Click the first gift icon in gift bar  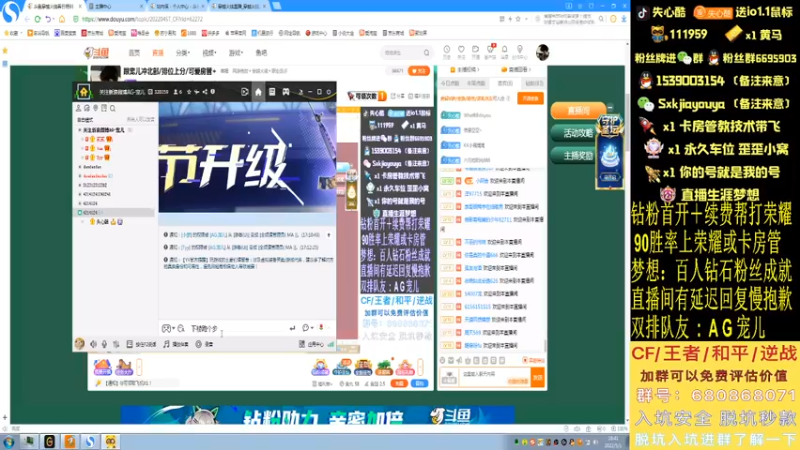(x=103, y=367)
